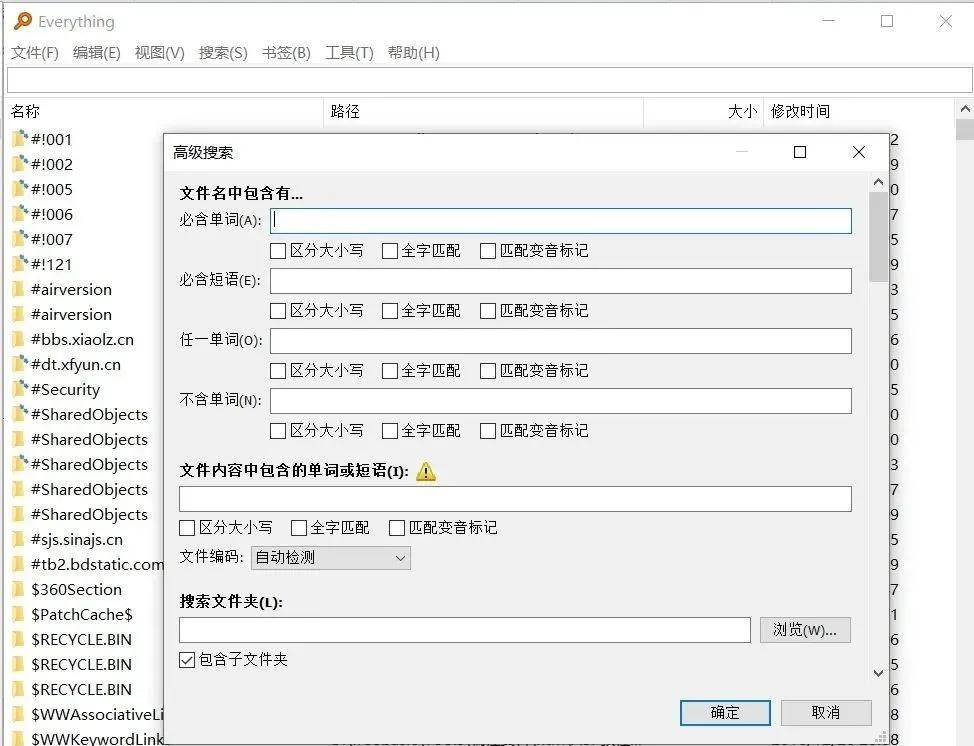Click the 确定 button

tap(725, 712)
